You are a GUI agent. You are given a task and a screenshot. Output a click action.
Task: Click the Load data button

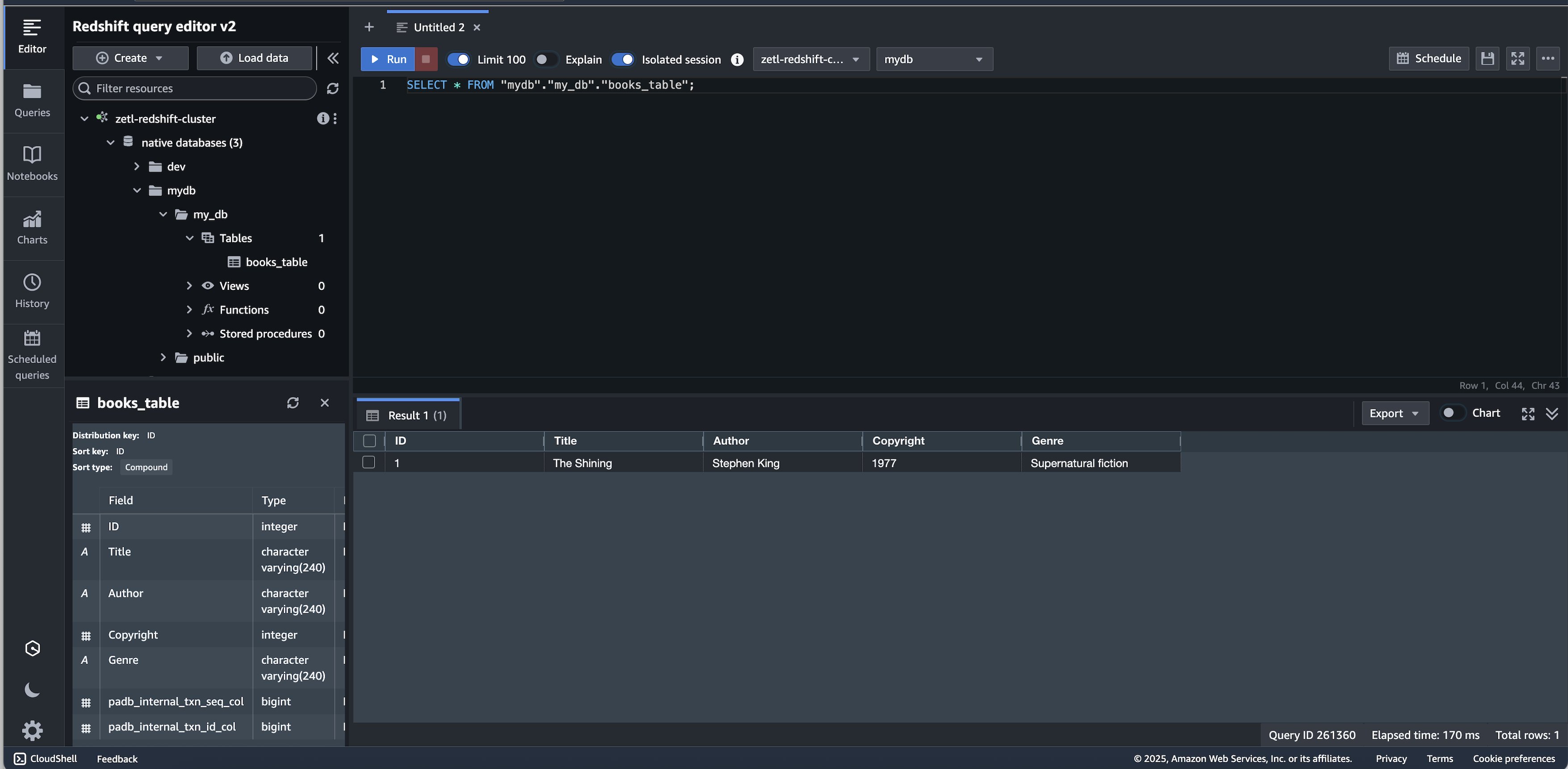click(x=254, y=58)
